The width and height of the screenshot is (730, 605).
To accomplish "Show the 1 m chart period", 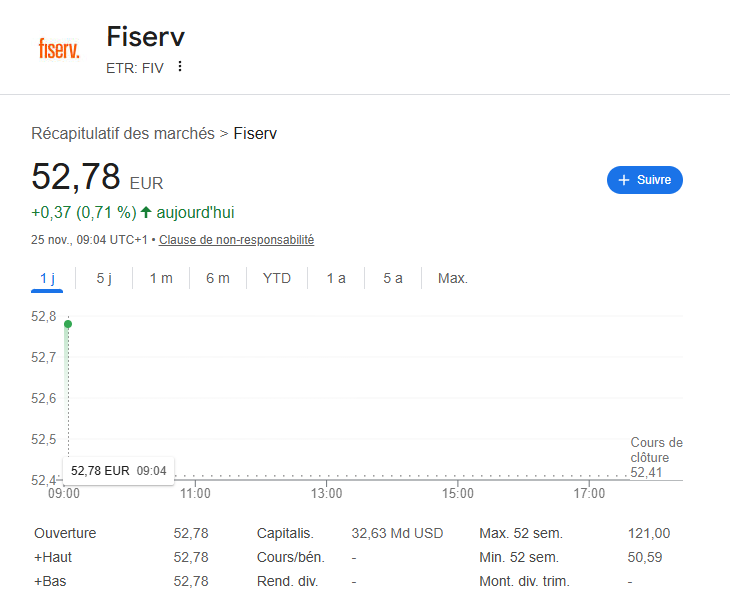I will (160, 278).
